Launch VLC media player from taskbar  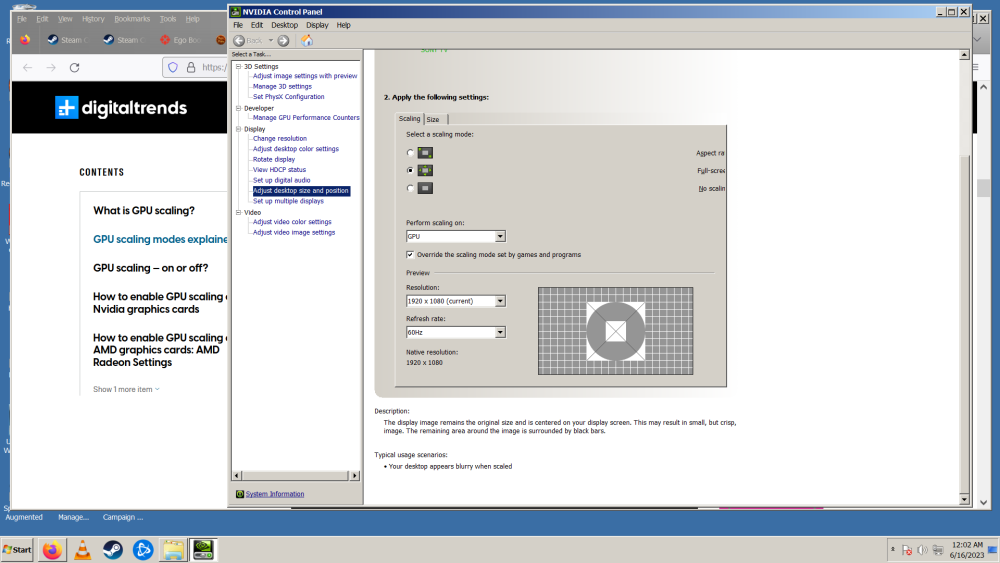(x=83, y=549)
